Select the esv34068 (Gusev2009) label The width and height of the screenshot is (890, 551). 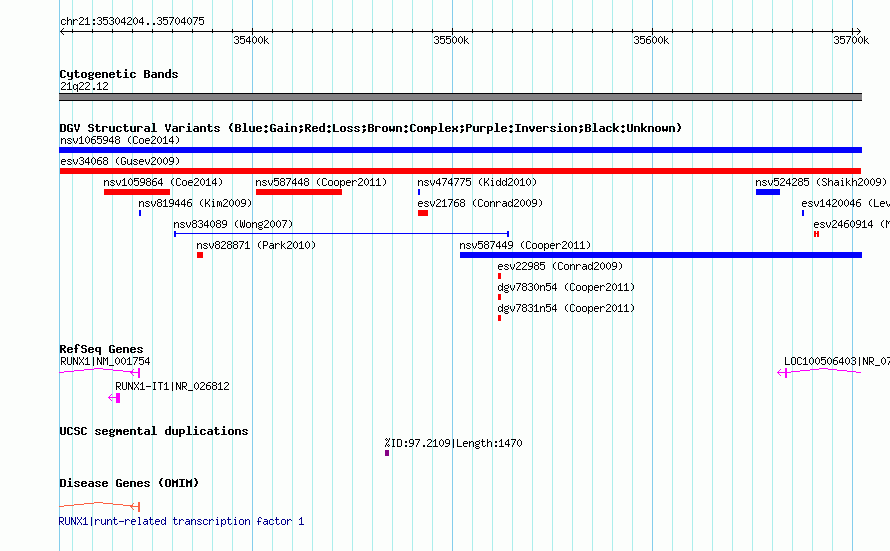(120, 161)
